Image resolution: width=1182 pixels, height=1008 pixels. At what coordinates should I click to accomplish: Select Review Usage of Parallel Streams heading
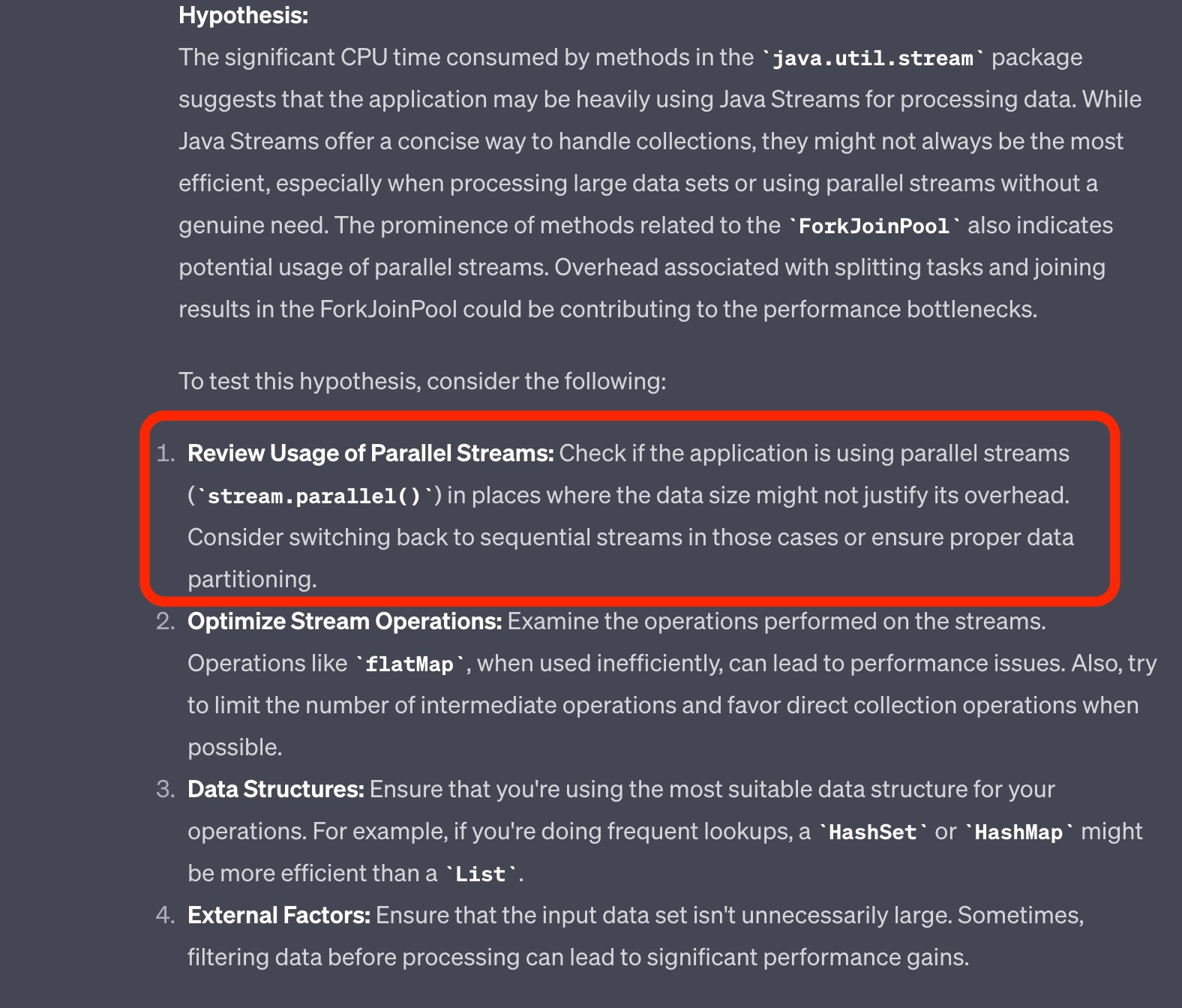click(x=370, y=454)
